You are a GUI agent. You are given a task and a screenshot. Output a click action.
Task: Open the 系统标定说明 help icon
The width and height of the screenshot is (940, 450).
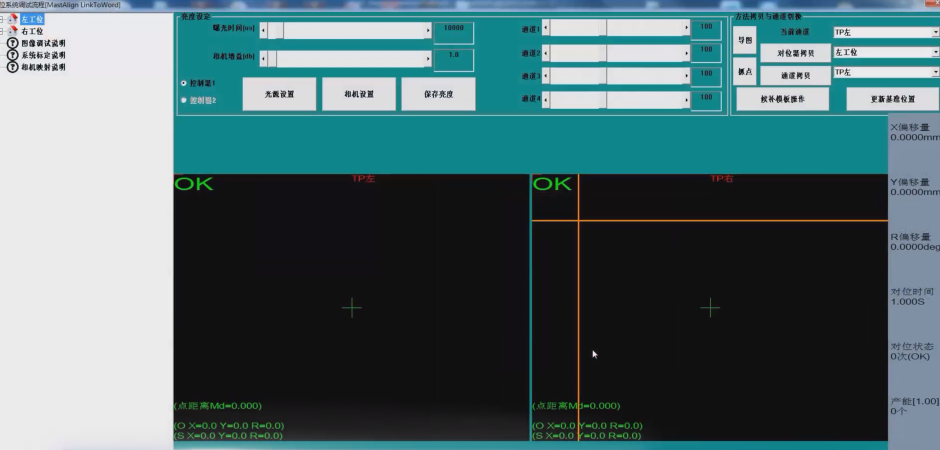tap(12, 55)
